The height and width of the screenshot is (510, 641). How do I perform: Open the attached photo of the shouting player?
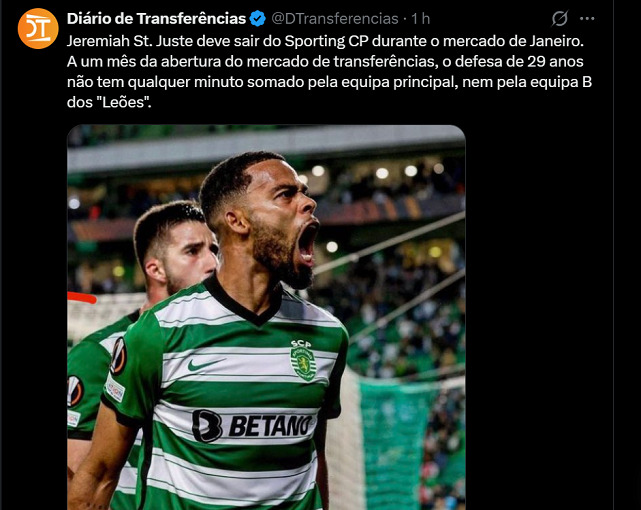point(267,317)
